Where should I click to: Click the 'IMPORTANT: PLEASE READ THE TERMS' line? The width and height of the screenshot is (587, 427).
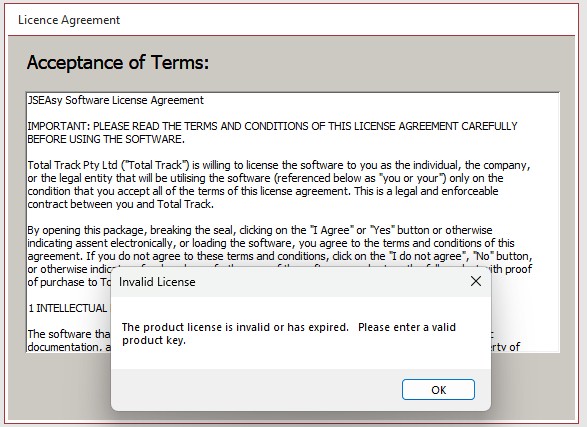pos(272,126)
